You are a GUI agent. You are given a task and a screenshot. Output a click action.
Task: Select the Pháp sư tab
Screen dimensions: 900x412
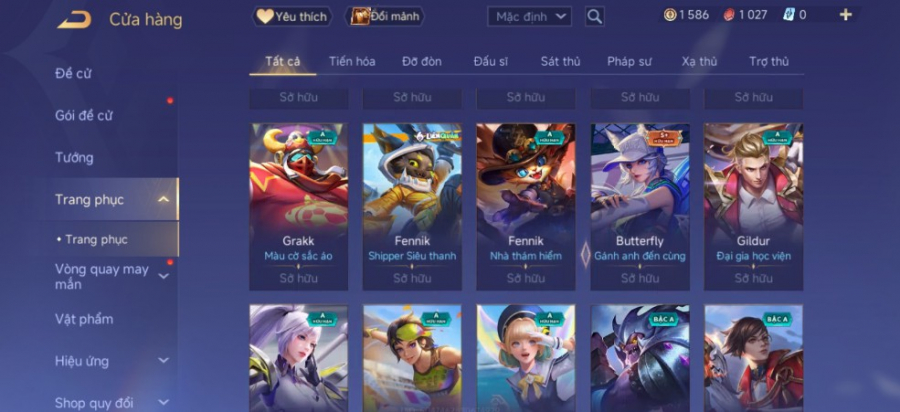(629, 61)
